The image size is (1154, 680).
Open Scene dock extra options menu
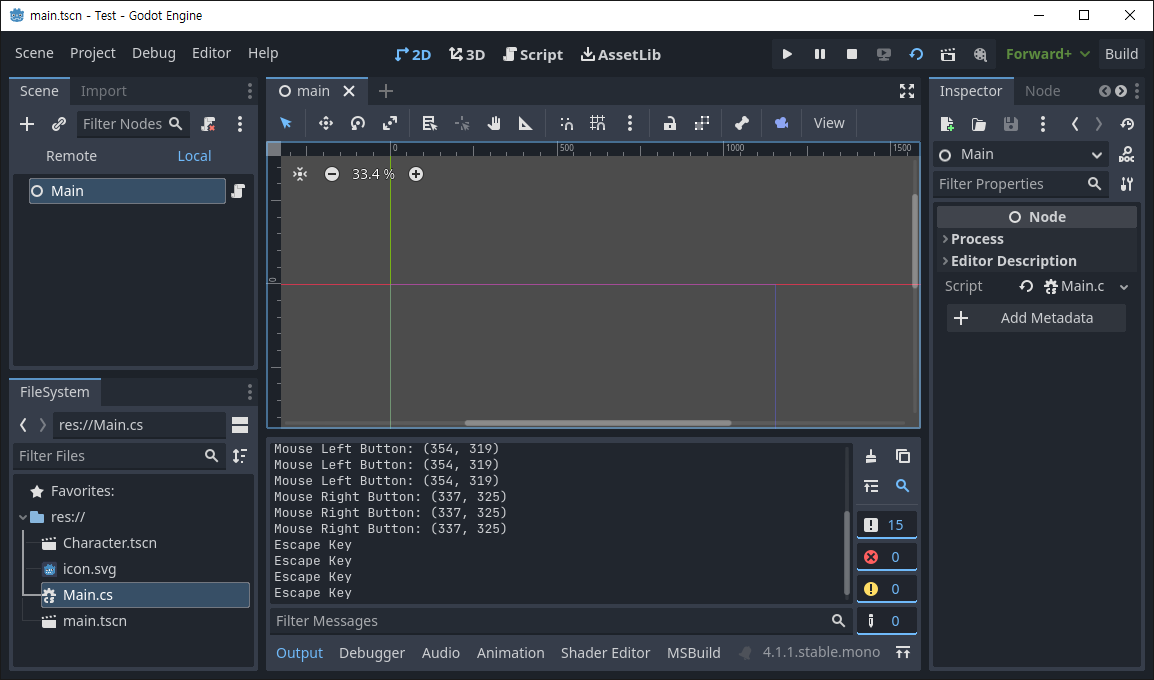[x=239, y=124]
